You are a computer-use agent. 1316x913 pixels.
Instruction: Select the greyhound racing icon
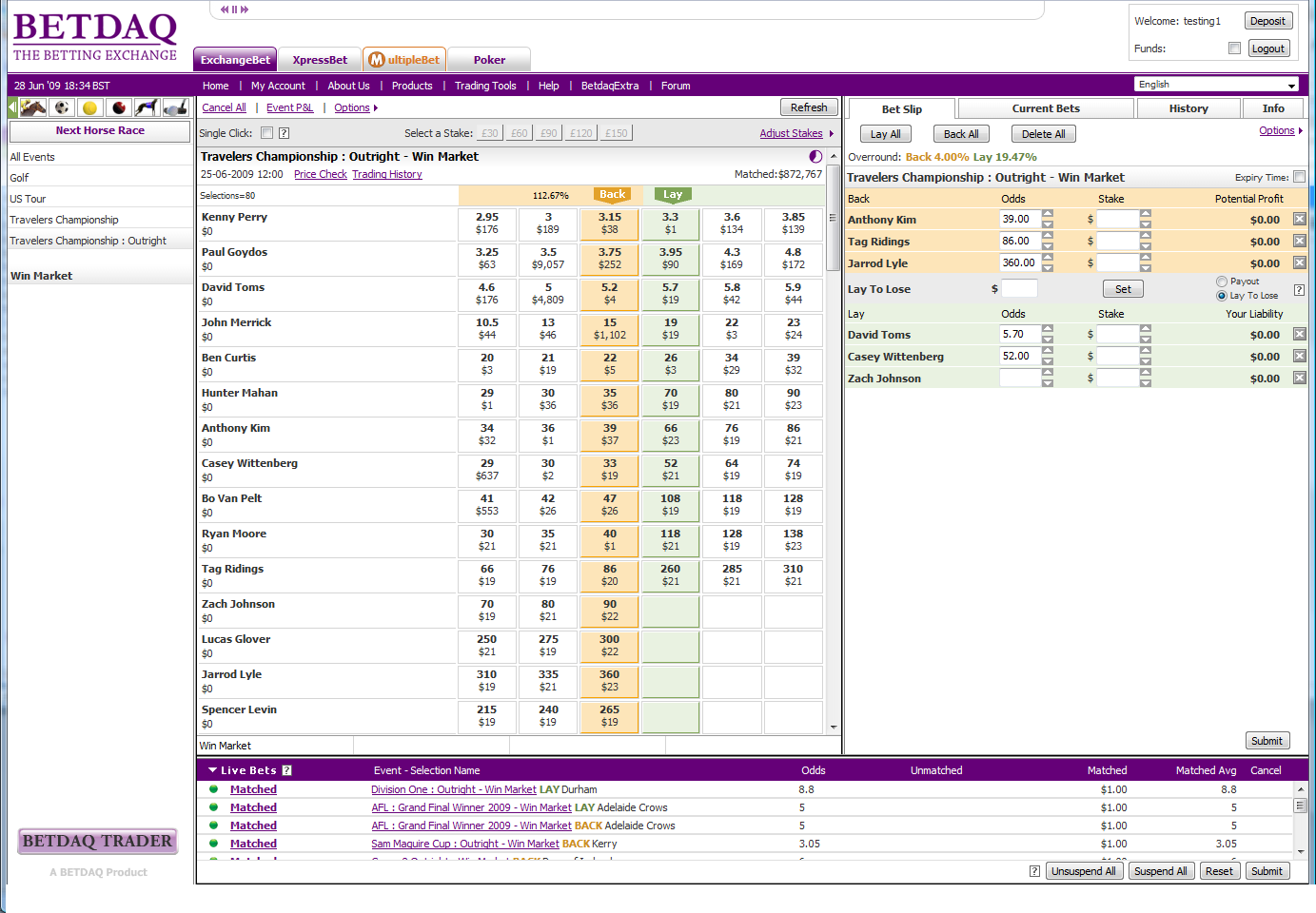[x=147, y=108]
